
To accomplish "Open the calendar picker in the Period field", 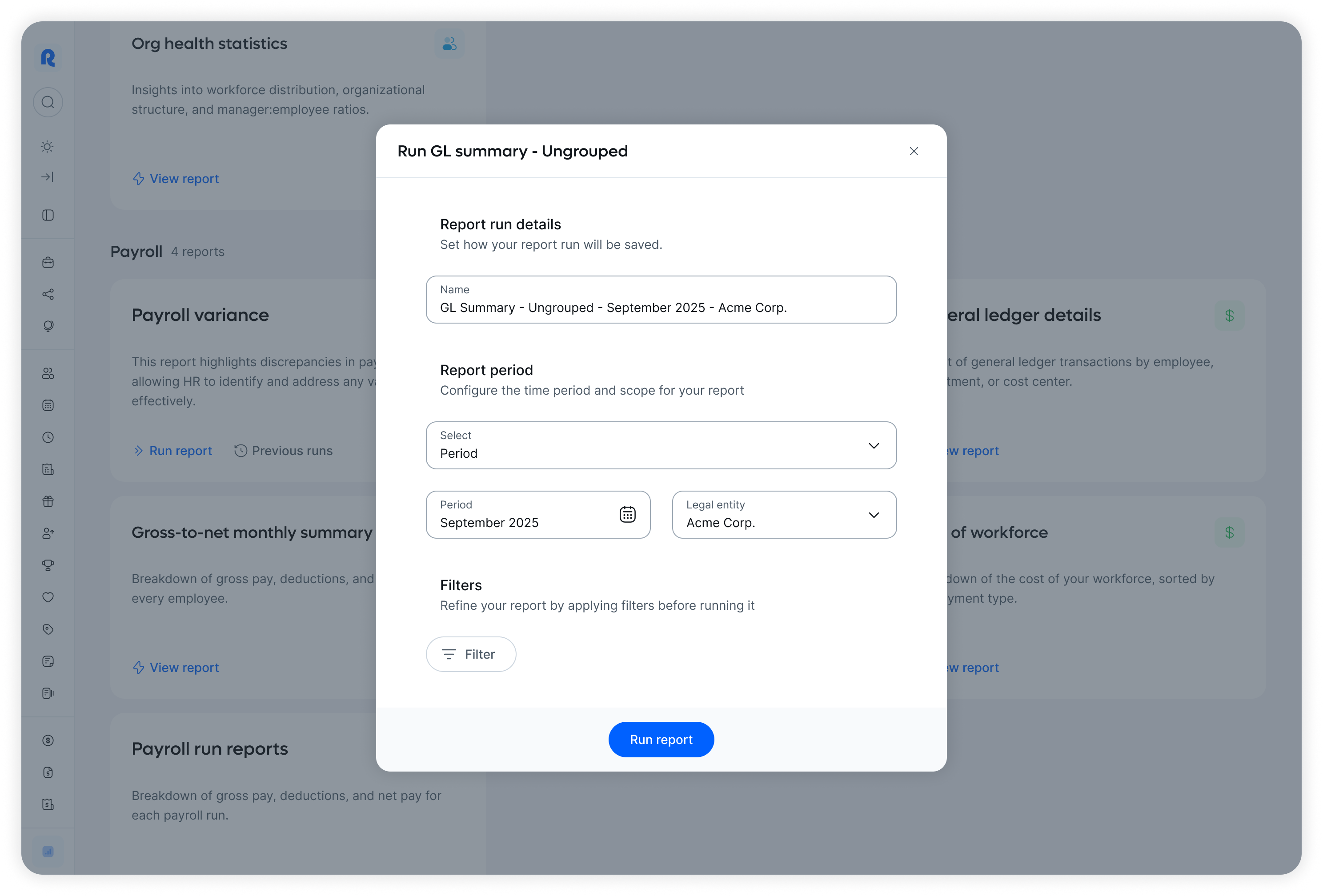I will 627,515.
